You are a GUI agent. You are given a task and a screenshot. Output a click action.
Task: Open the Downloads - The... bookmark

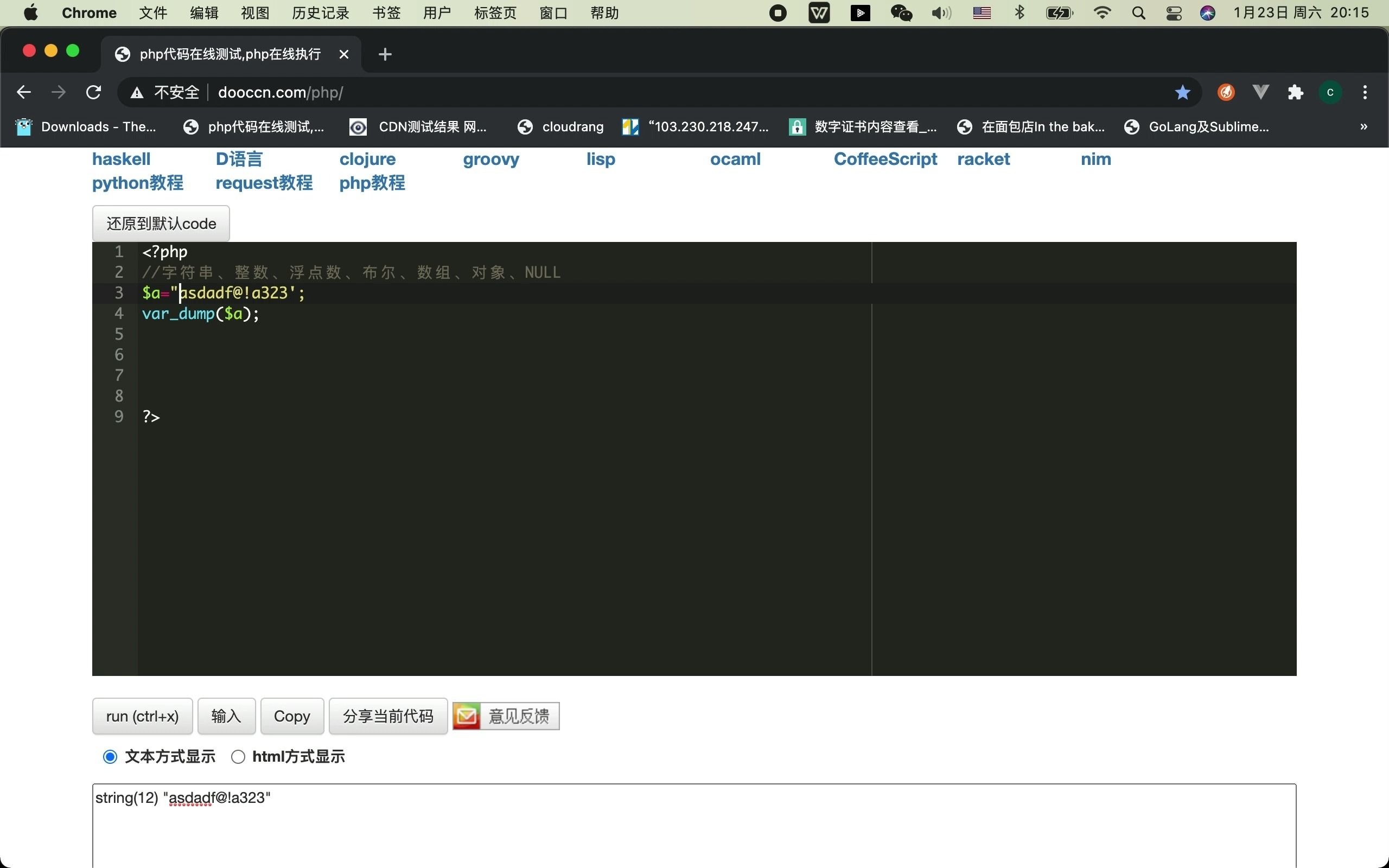pos(87,127)
